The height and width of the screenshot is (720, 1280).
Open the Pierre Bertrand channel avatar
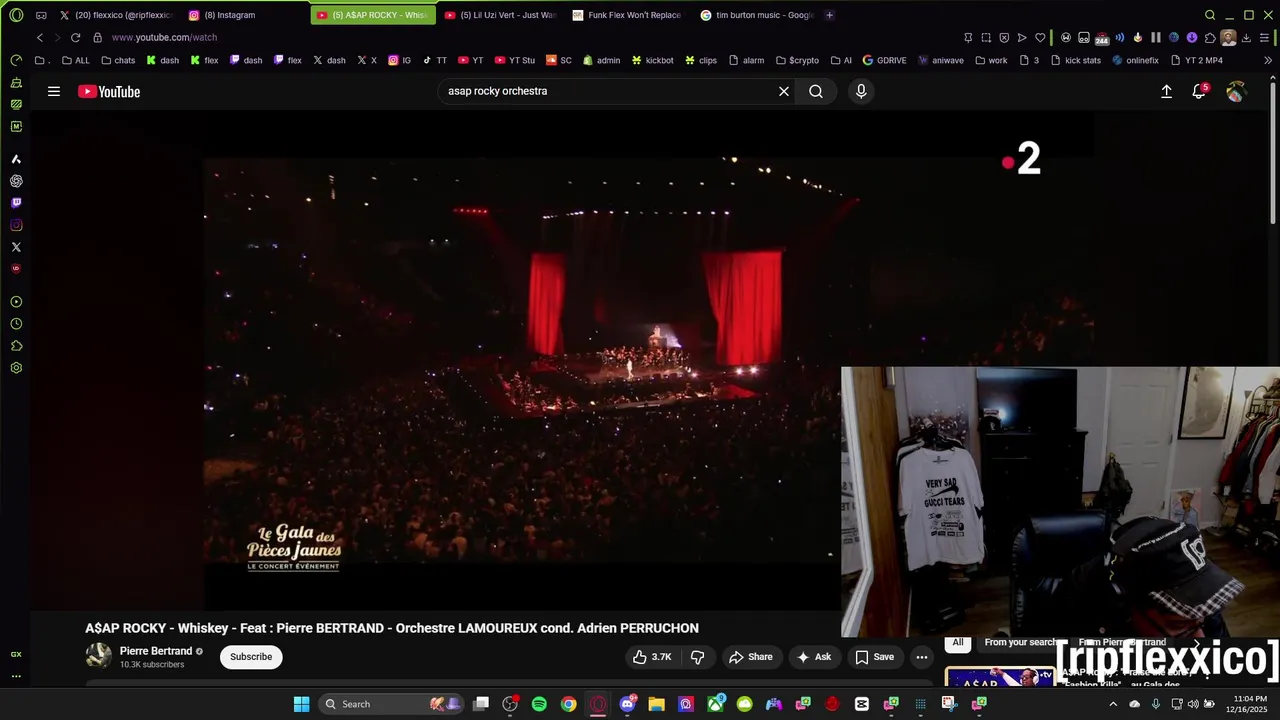tap(98, 656)
